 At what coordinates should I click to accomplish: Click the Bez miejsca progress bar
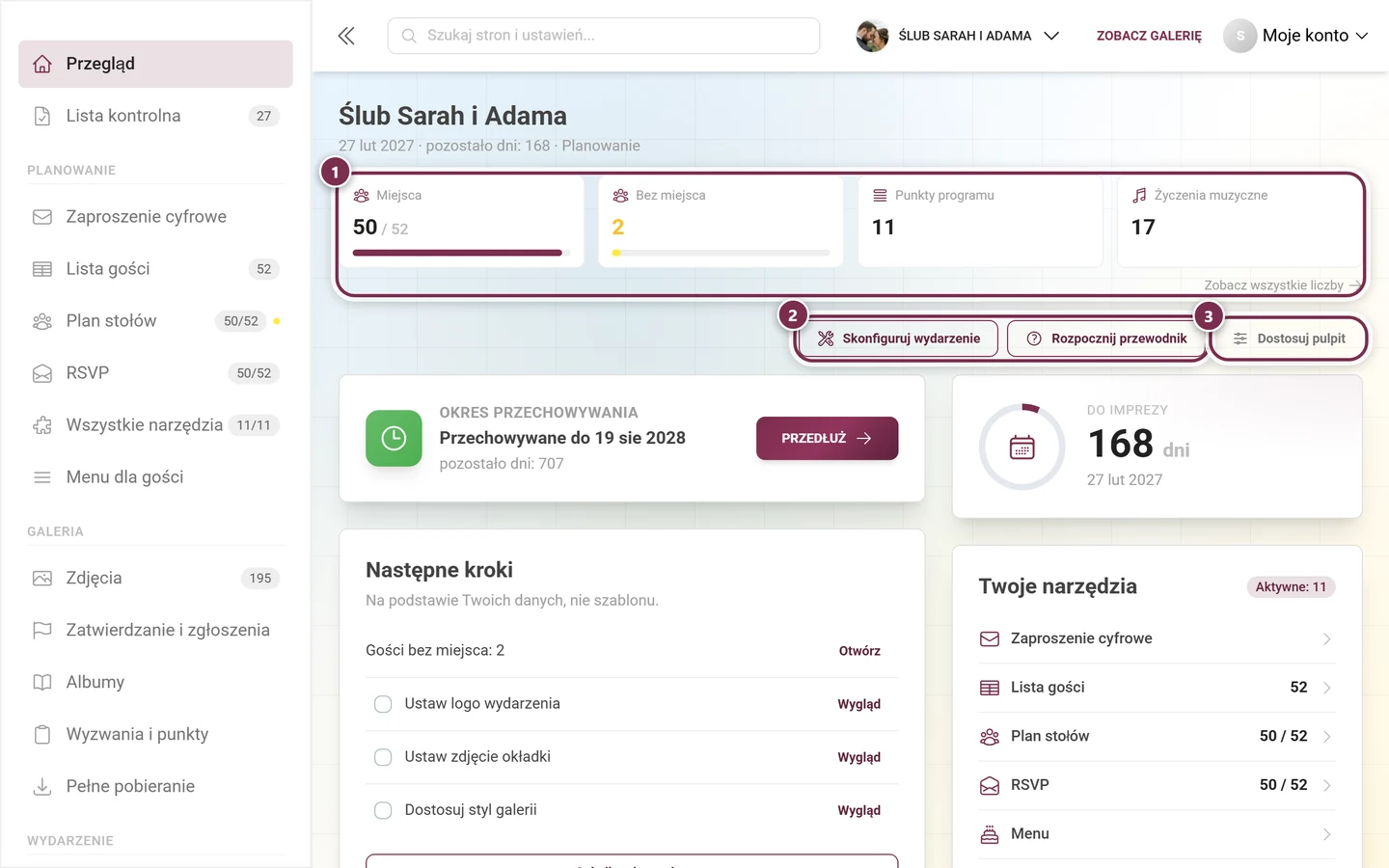click(721, 253)
